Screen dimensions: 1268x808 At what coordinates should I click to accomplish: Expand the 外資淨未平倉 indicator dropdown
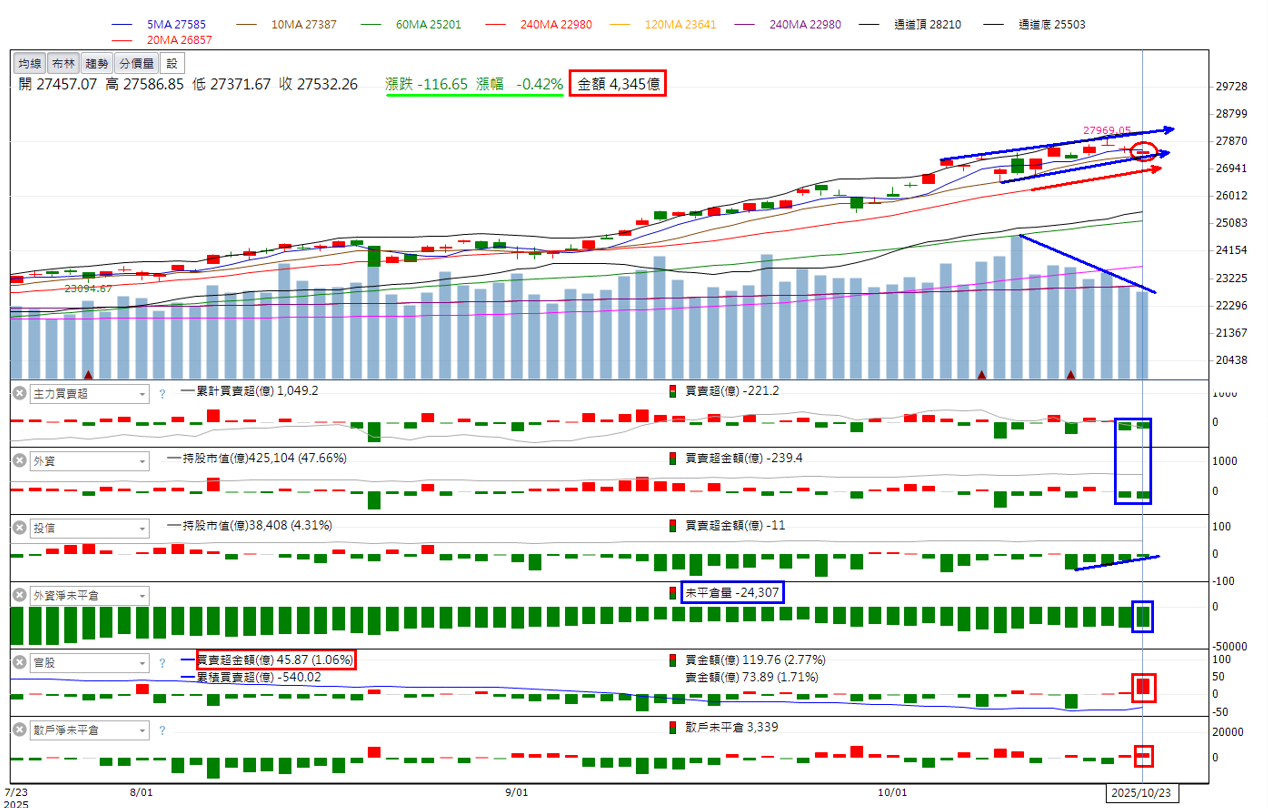[141, 596]
